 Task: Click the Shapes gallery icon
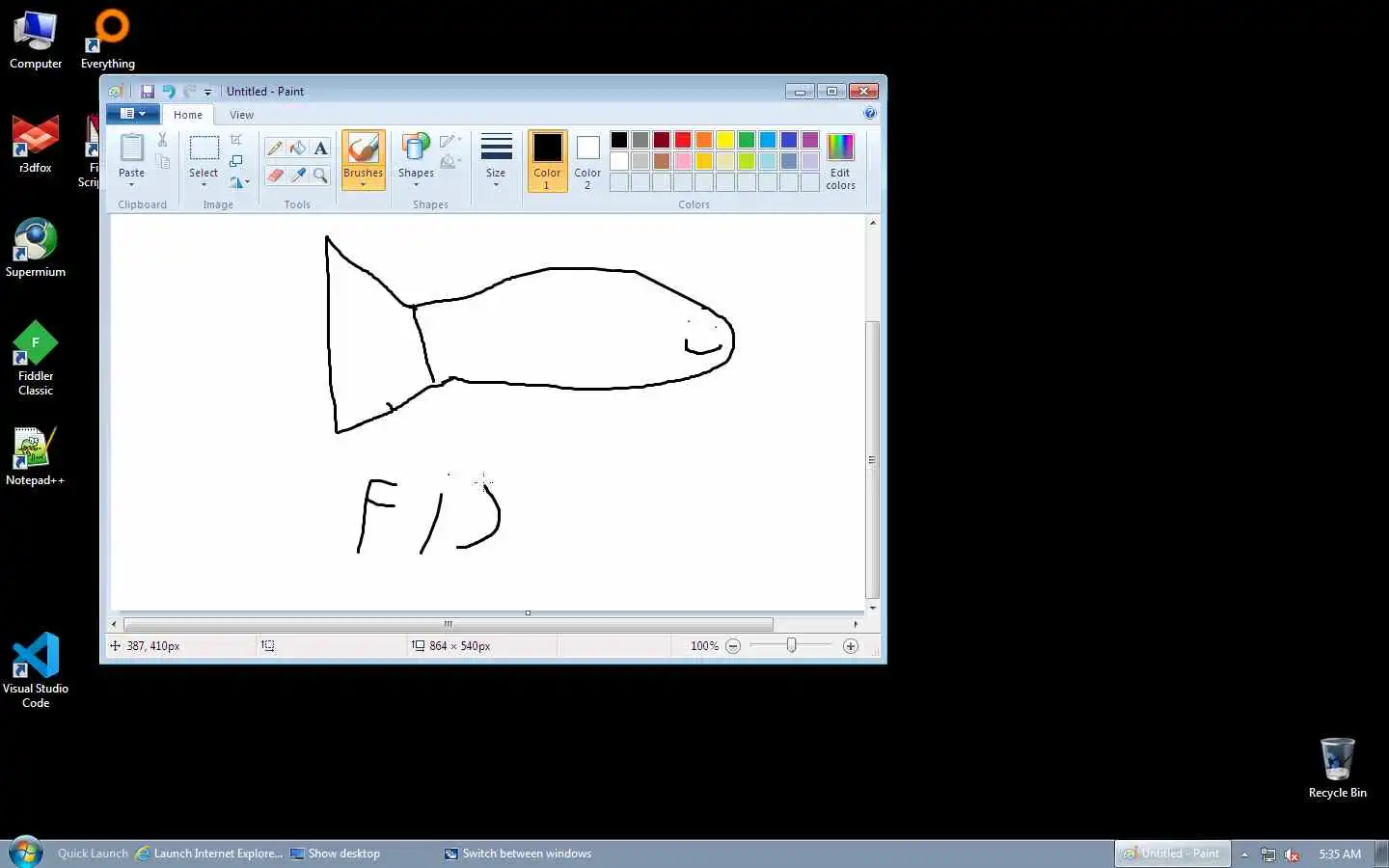coord(416,149)
